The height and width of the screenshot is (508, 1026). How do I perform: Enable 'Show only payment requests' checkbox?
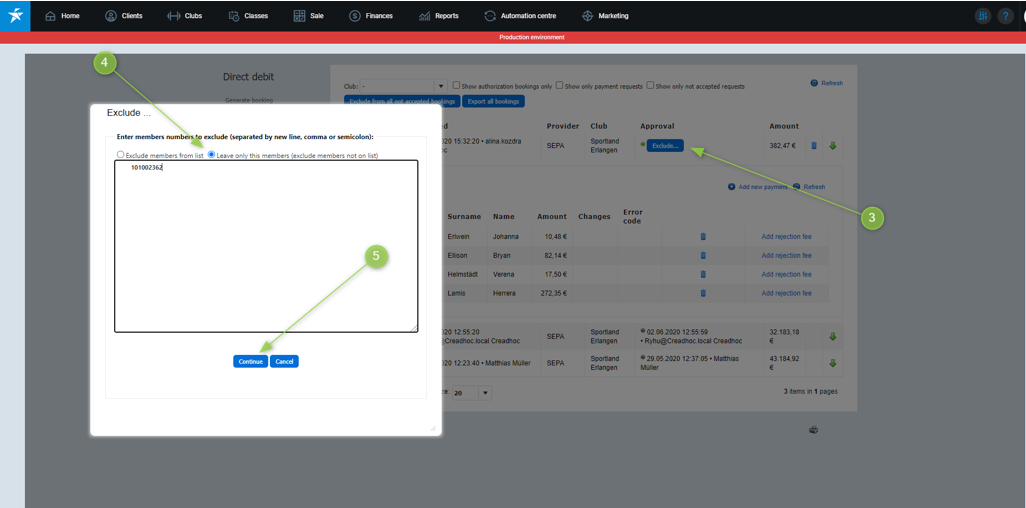pyautogui.click(x=559, y=86)
